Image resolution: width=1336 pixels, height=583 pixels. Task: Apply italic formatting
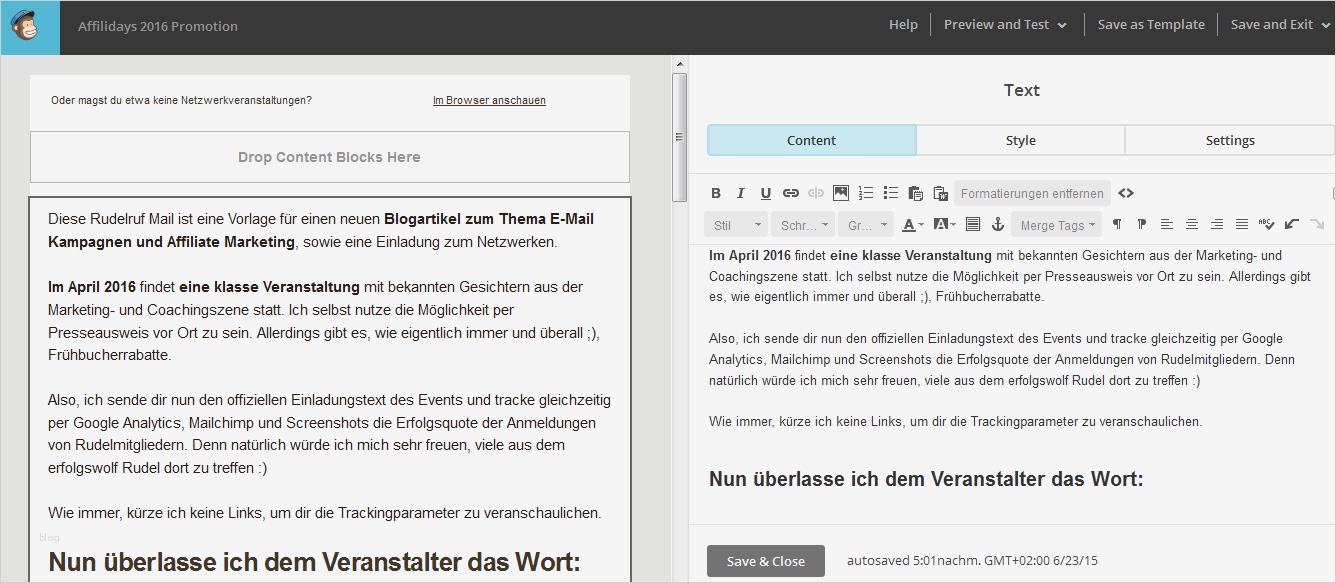coord(741,193)
